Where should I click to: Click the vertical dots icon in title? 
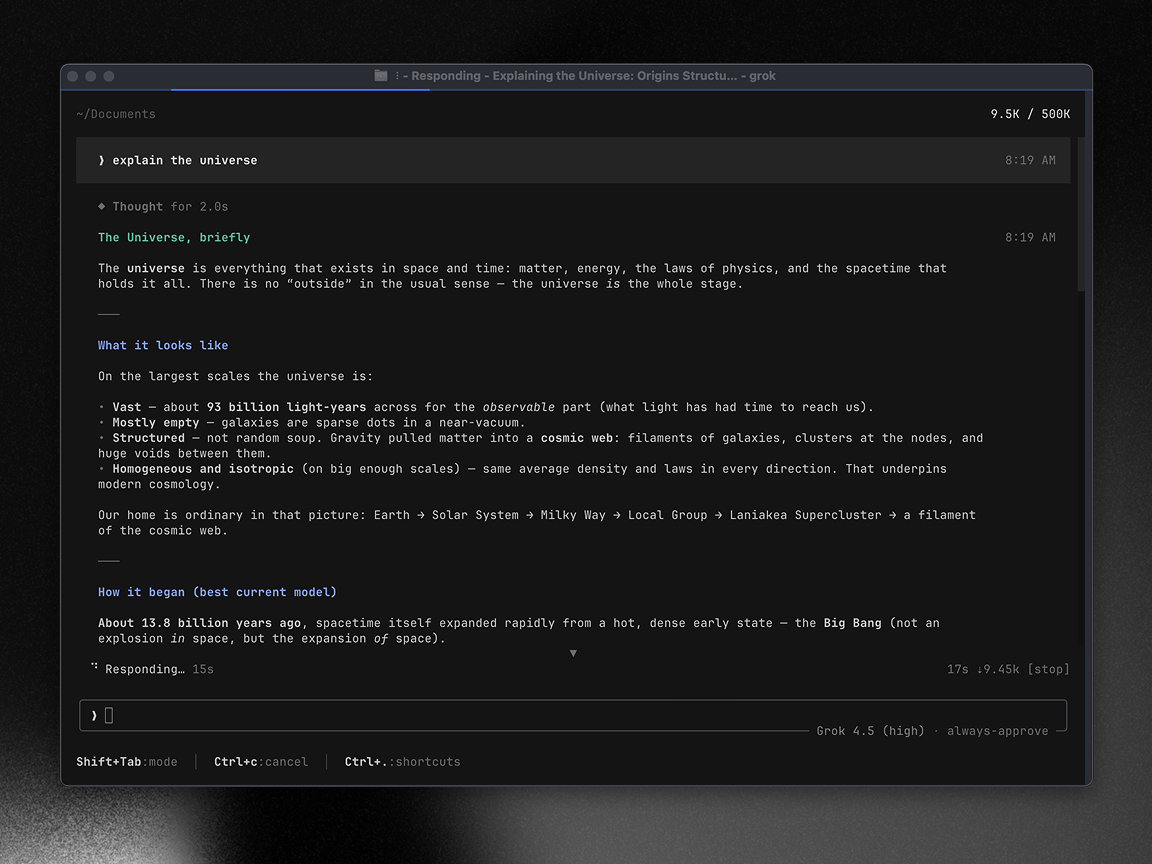click(x=397, y=76)
